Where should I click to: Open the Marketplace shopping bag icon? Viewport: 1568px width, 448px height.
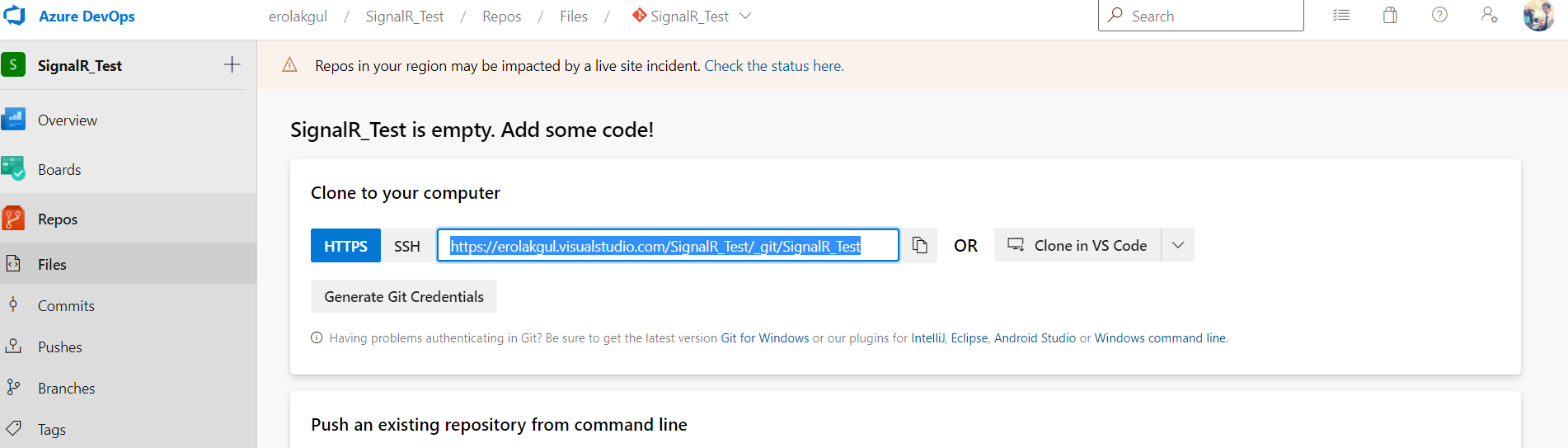pyautogui.click(x=1390, y=16)
